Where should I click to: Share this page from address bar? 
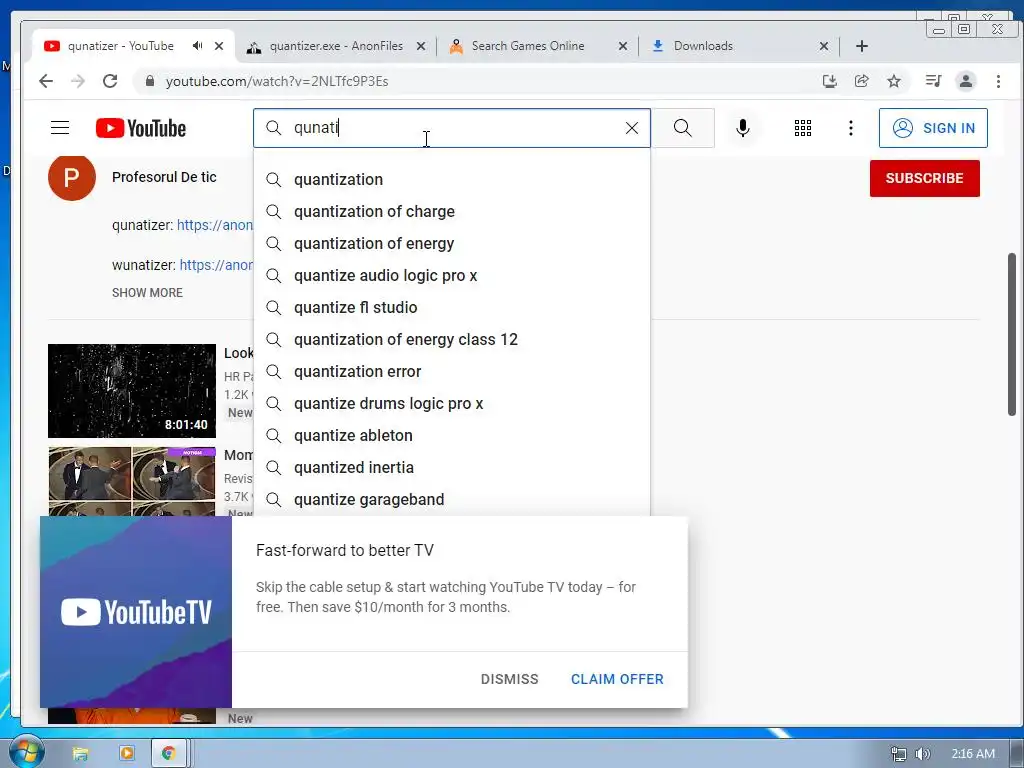861,81
